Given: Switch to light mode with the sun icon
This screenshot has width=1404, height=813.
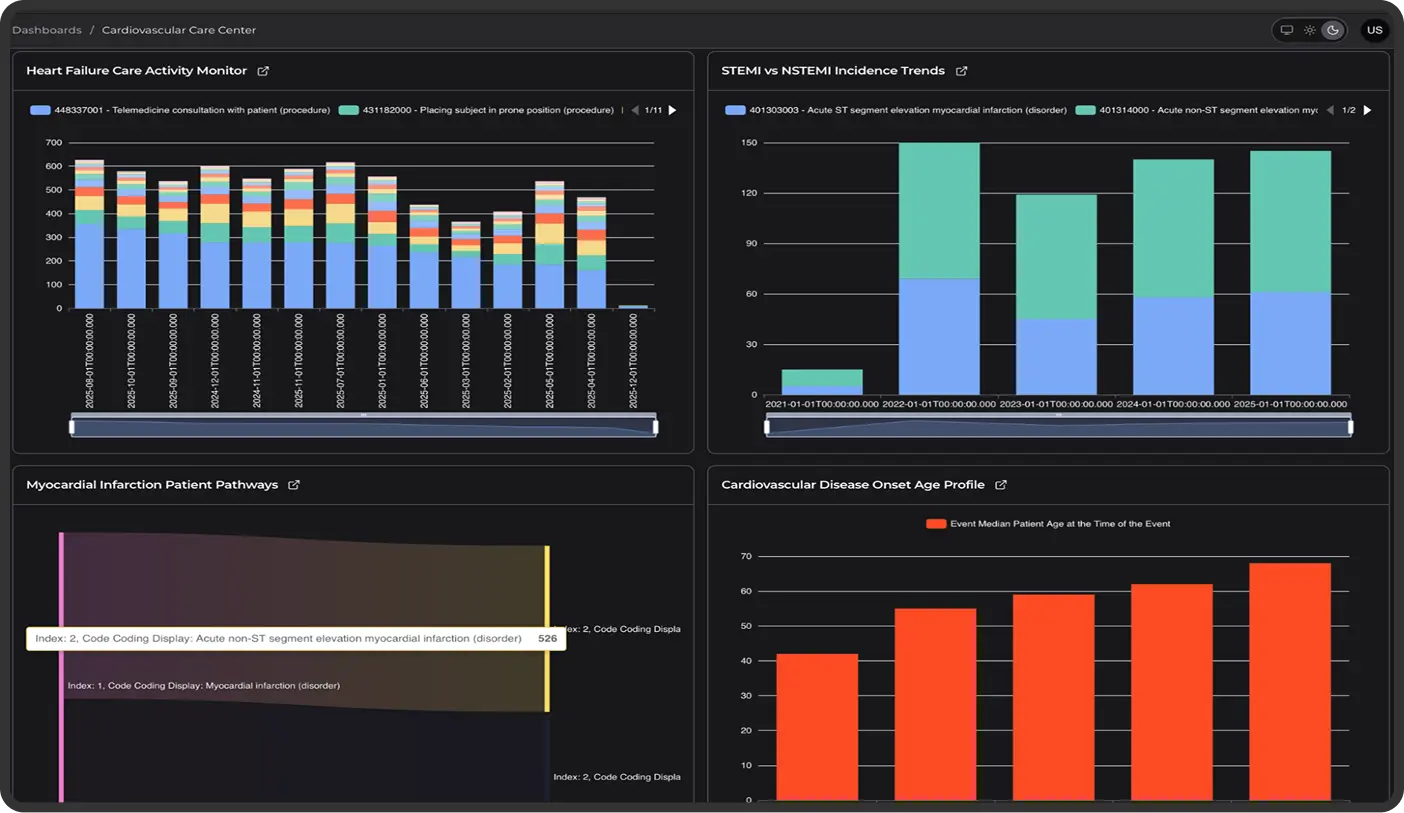Looking at the screenshot, I should tap(1309, 29).
